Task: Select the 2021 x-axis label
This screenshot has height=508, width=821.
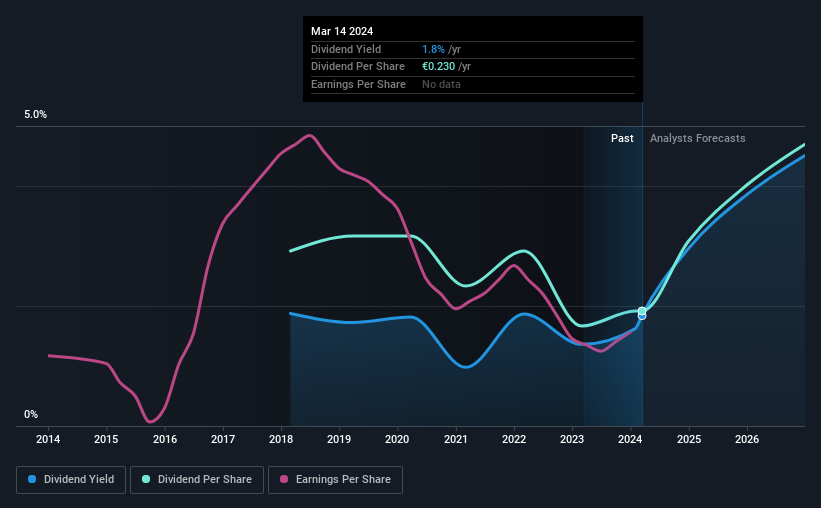Action: (456, 439)
